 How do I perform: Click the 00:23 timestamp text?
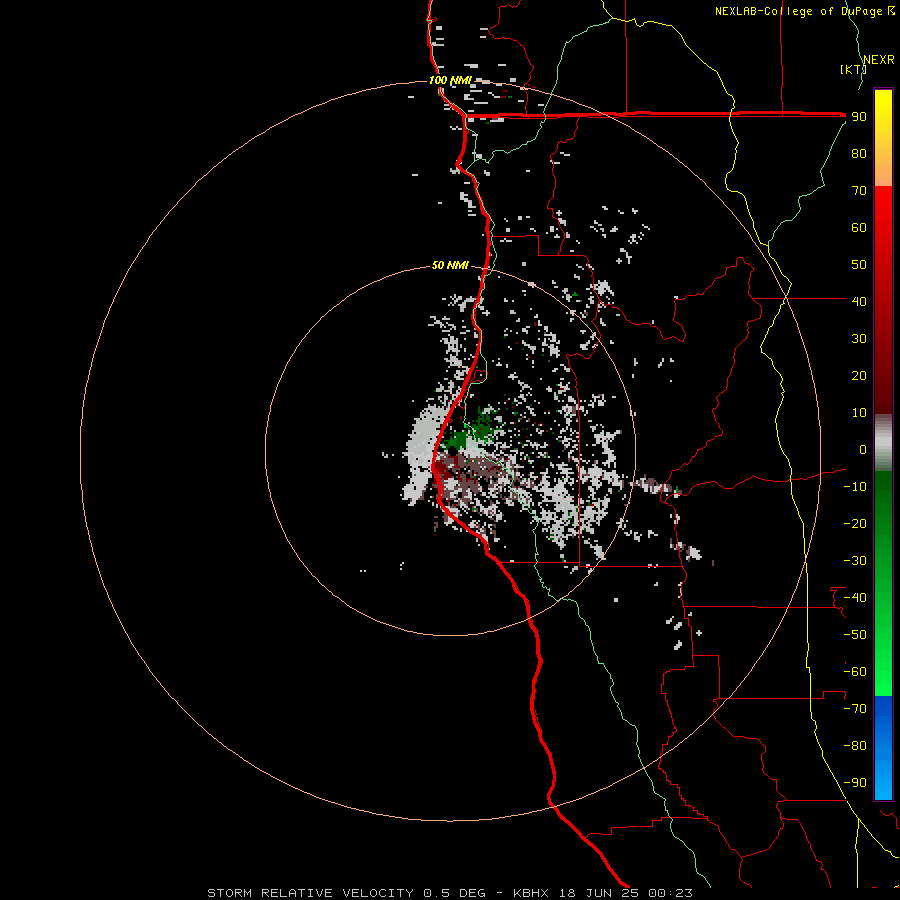click(670, 893)
